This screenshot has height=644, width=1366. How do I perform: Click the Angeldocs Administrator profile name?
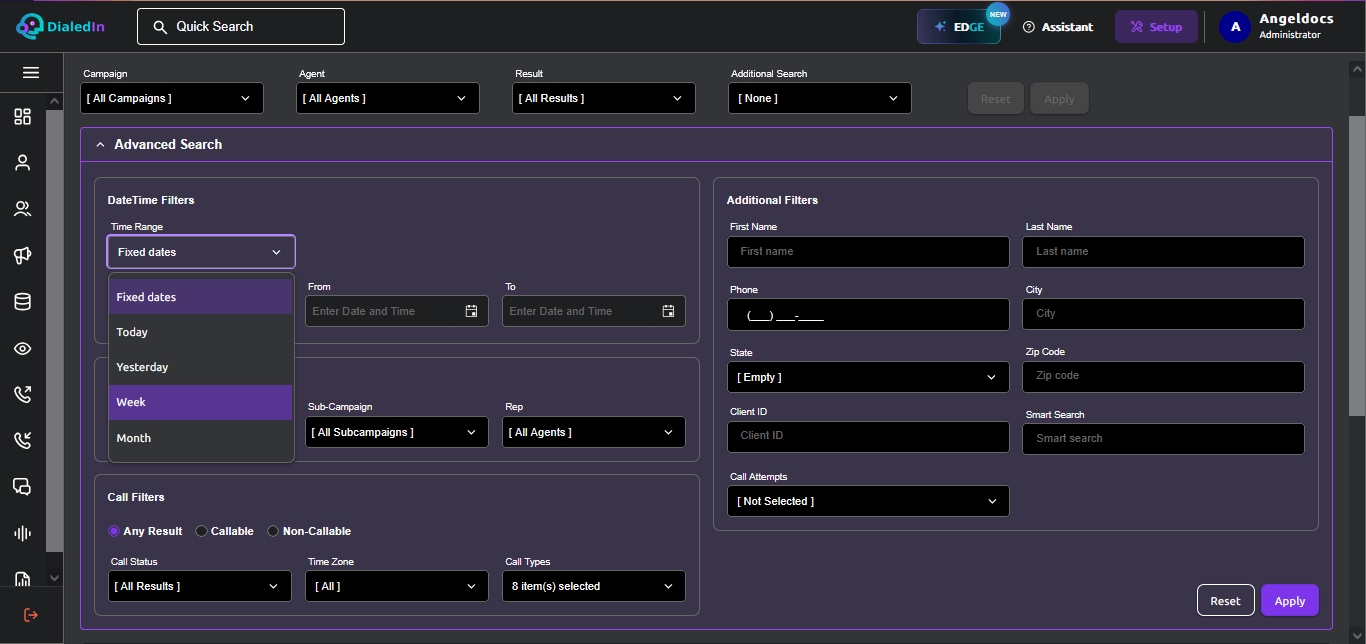click(x=1295, y=27)
